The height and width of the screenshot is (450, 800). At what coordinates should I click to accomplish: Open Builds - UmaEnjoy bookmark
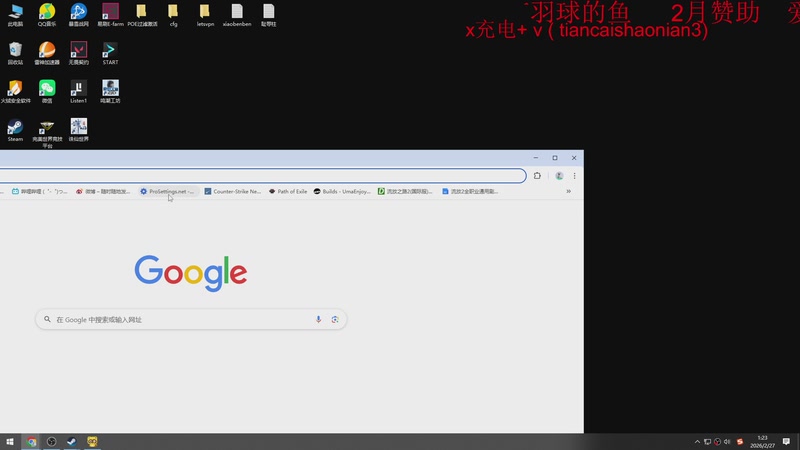(x=342, y=191)
